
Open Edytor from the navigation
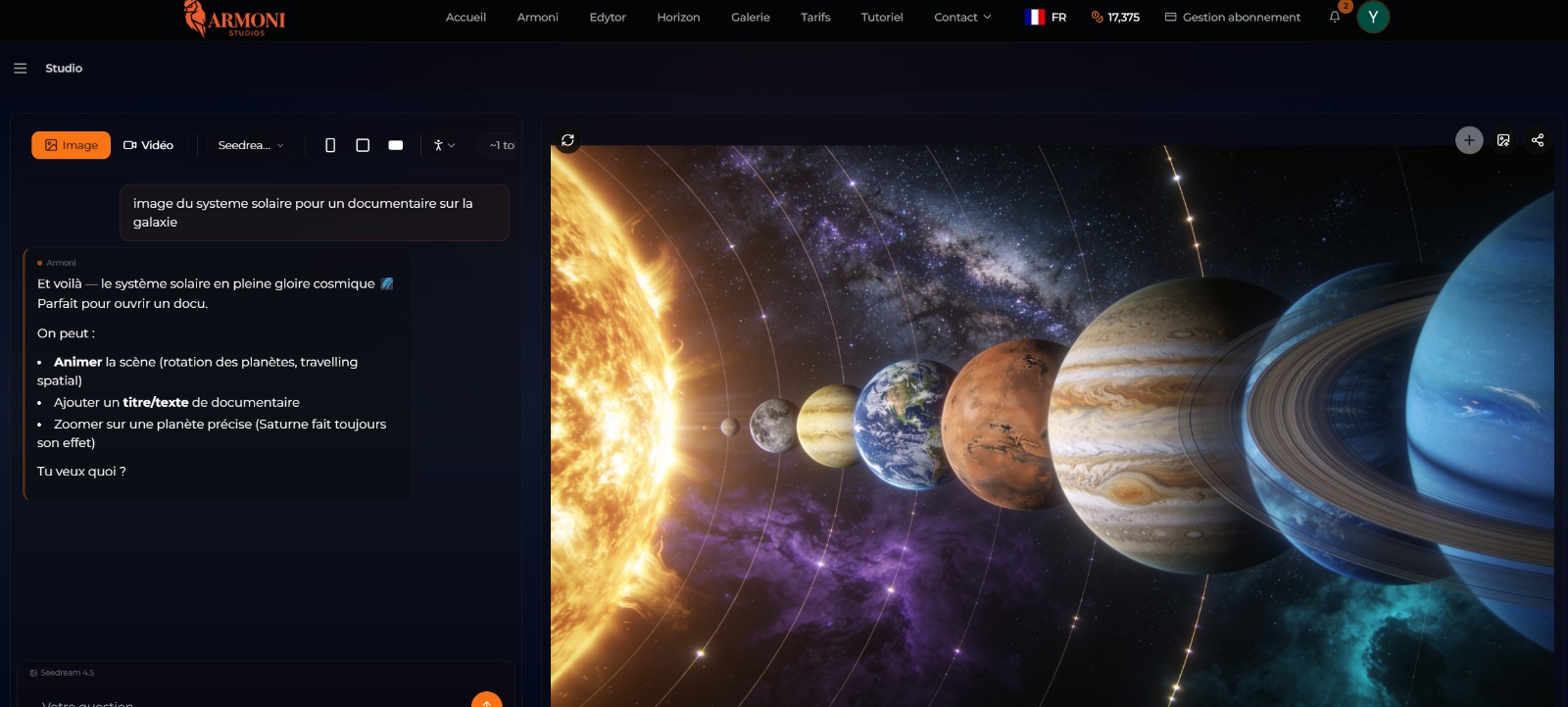pyautogui.click(x=608, y=17)
